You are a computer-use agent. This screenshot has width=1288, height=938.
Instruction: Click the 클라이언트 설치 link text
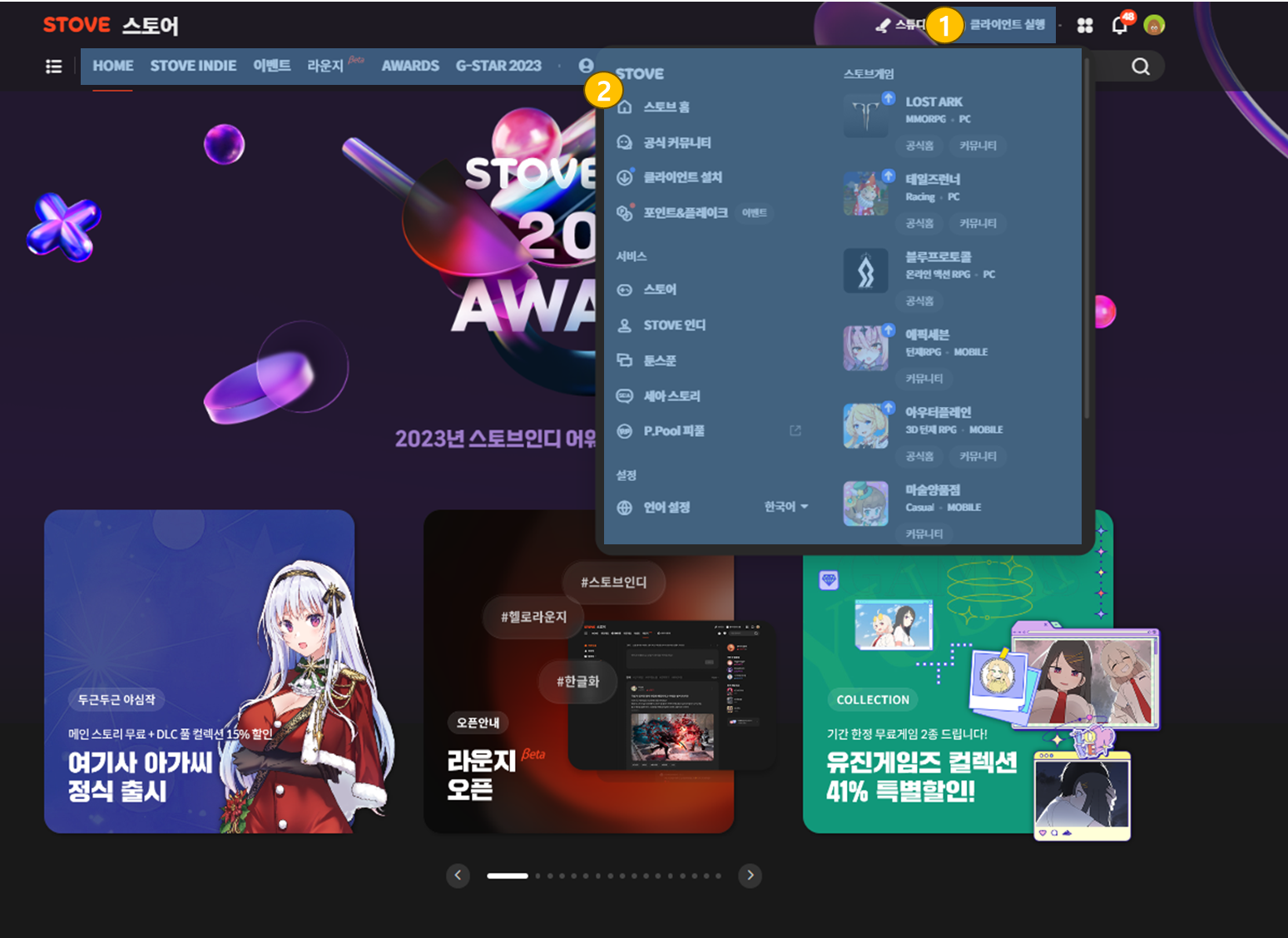point(682,177)
